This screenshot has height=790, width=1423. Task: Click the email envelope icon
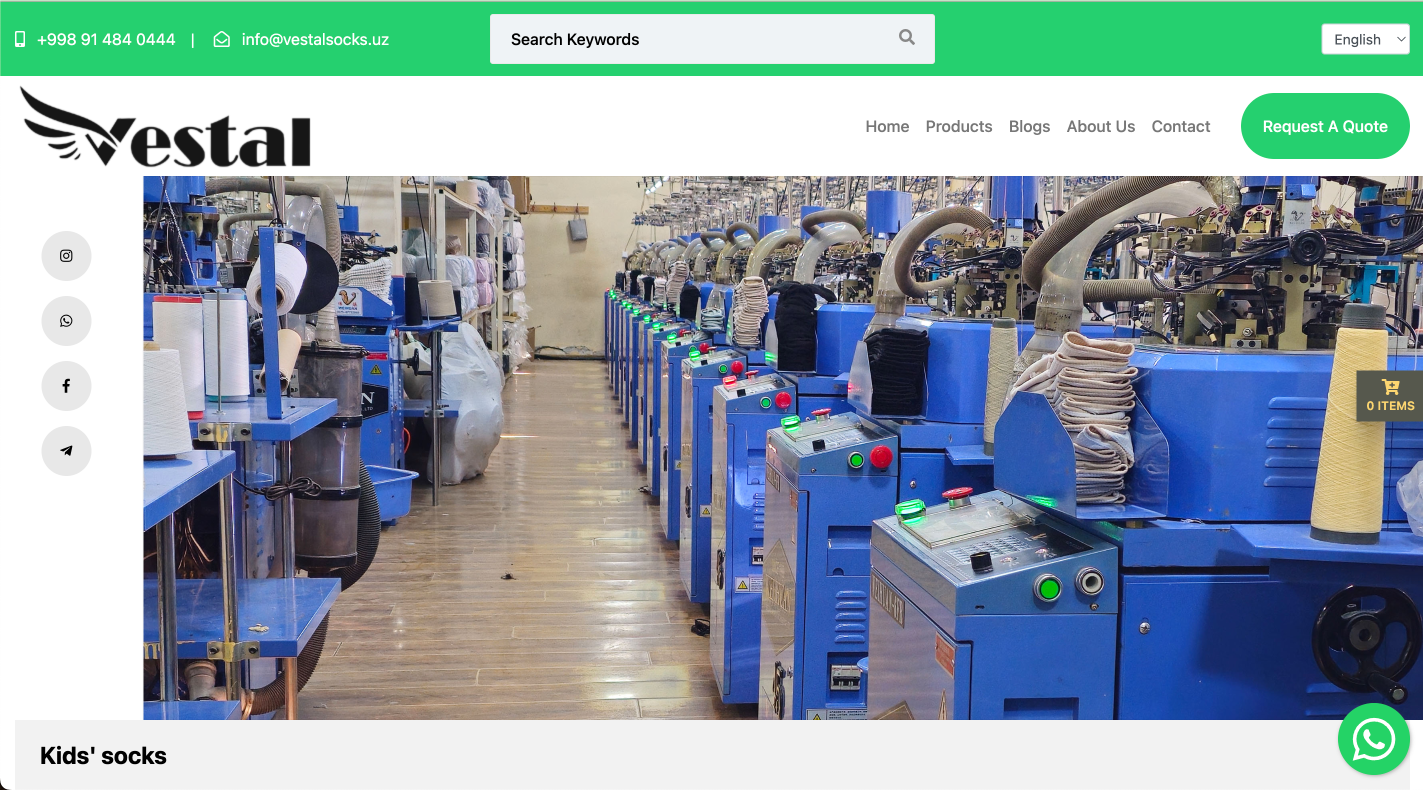coord(222,40)
